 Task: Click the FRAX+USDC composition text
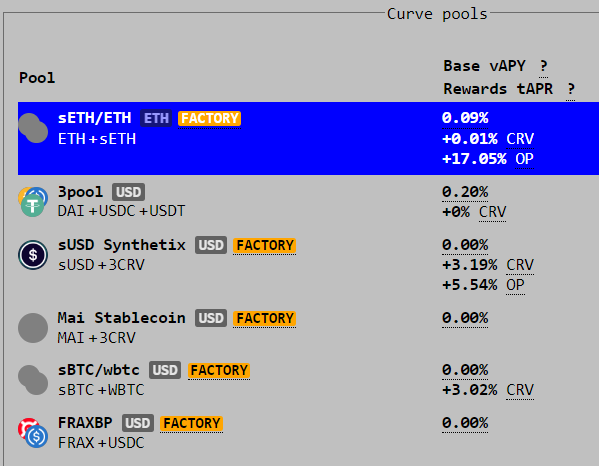101,443
